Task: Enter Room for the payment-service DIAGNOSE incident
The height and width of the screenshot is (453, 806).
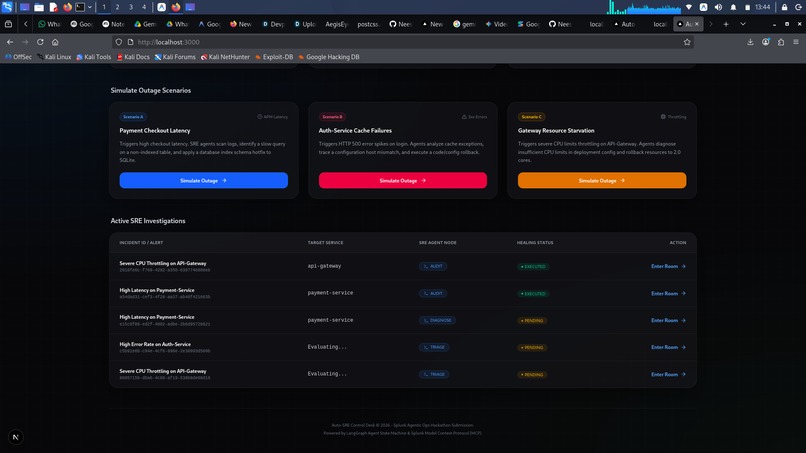Action: (x=668, y=320)
